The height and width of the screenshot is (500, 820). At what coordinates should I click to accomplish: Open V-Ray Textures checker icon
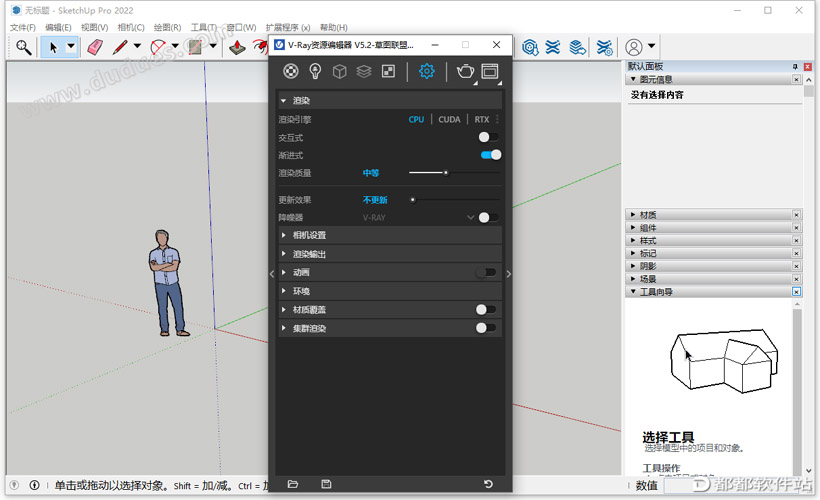pyautogui.click(x=389, y=71)
